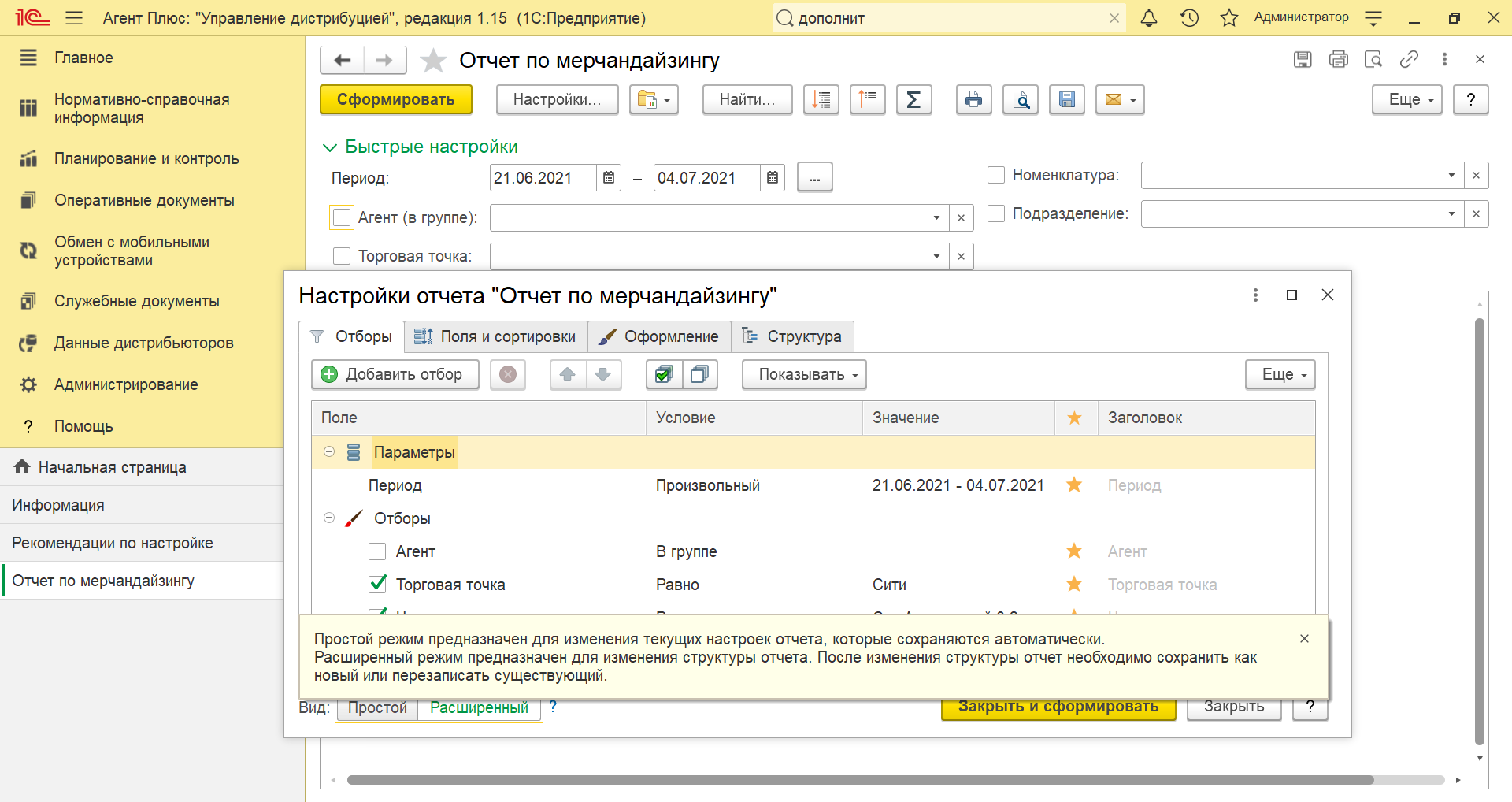The width and height of the screenshot is (1512, 802).
Task: Open Начальная страница tab
Action: pyautogui.click(x=142, y=467)
